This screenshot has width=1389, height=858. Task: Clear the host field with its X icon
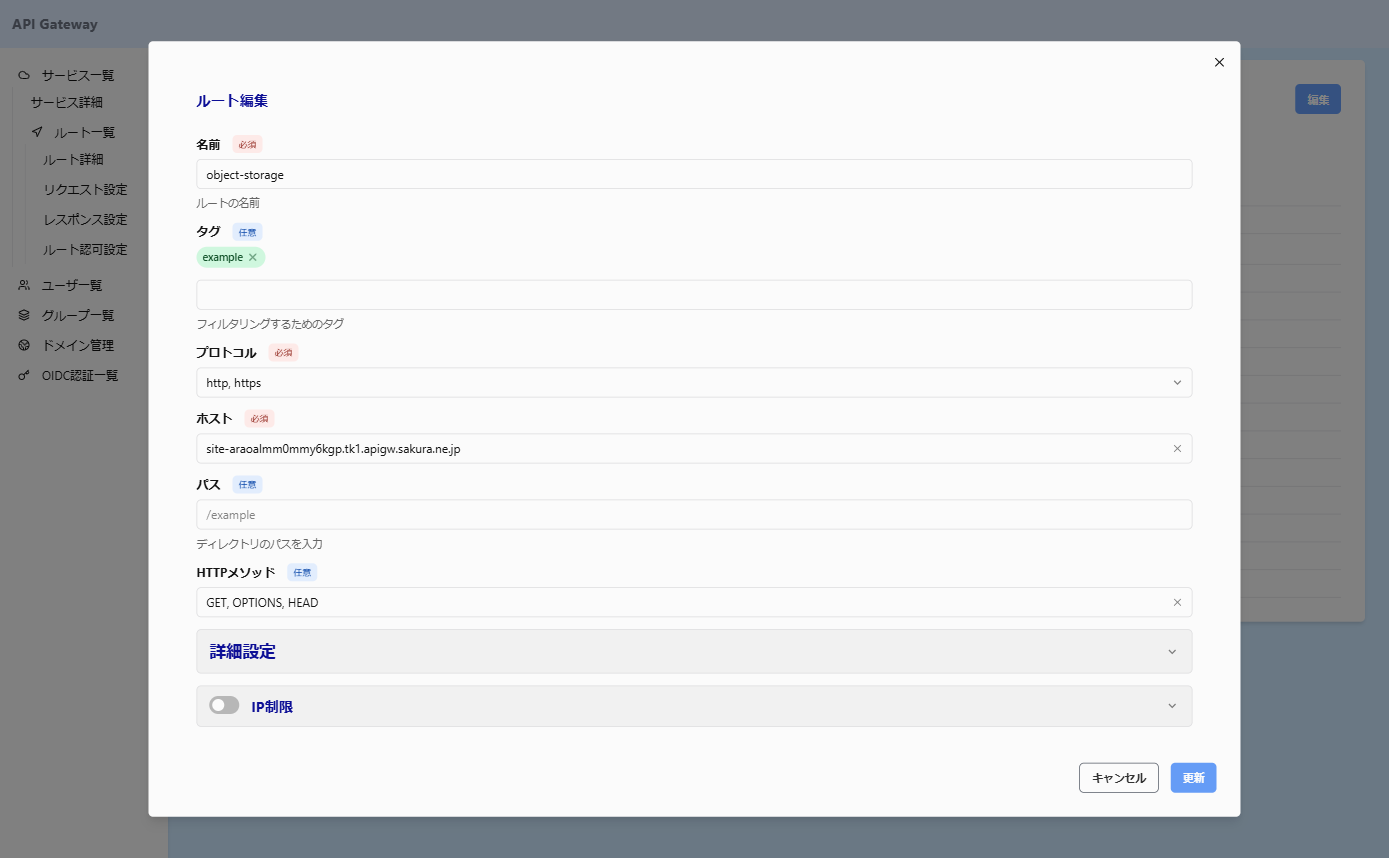[x=1177, y=449]
